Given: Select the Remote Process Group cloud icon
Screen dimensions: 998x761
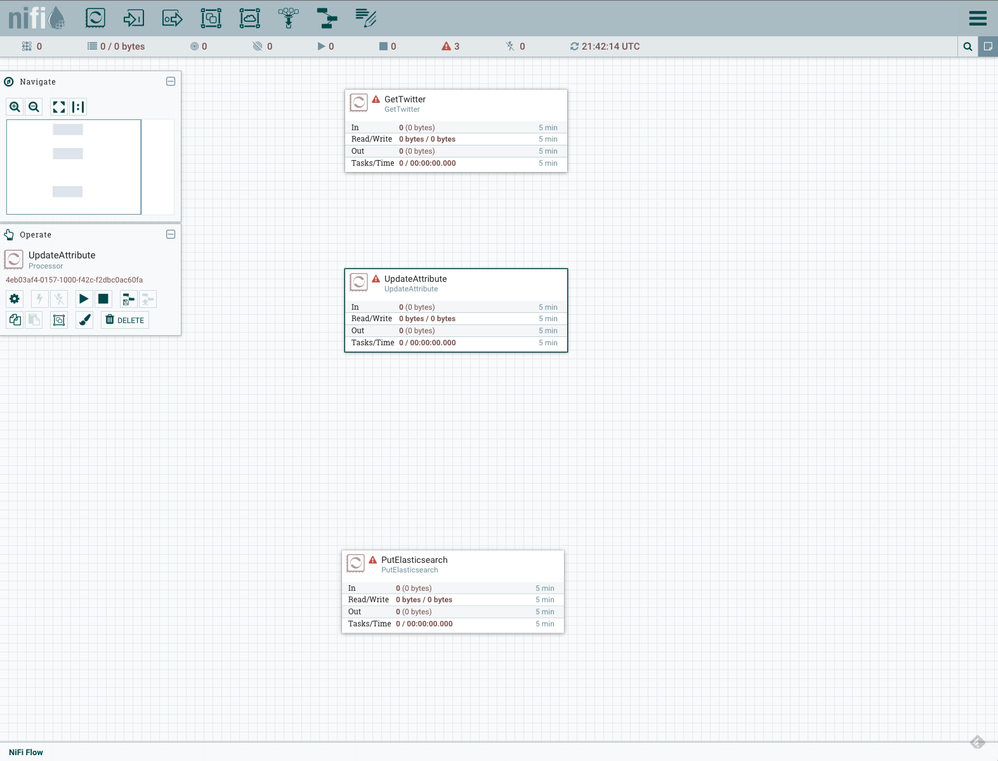Looking at the screenshot, I should (249, 17).
